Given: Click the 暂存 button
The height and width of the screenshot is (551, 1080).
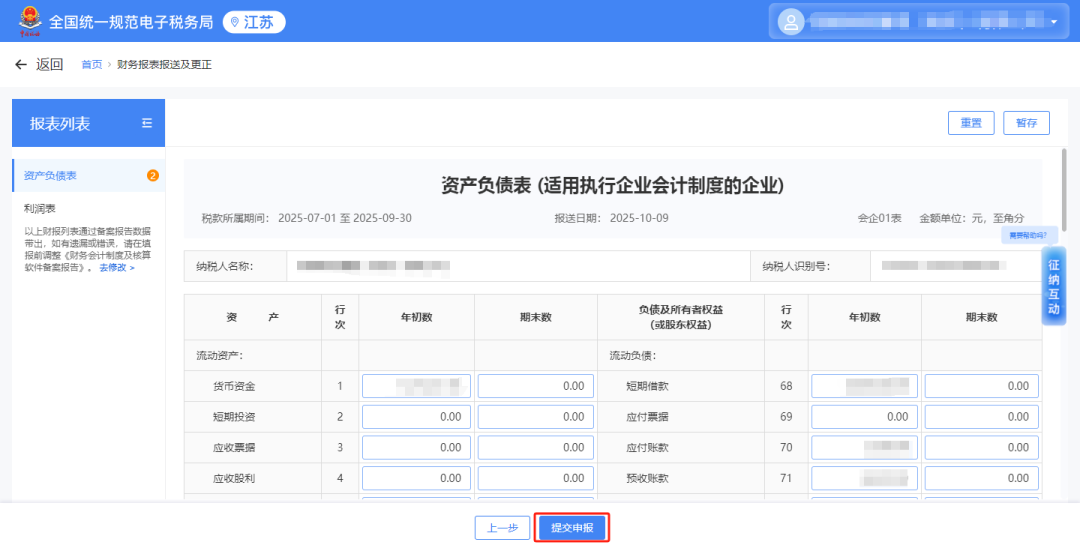Looking at the screenshot, I should click(x=1026, y=123).
